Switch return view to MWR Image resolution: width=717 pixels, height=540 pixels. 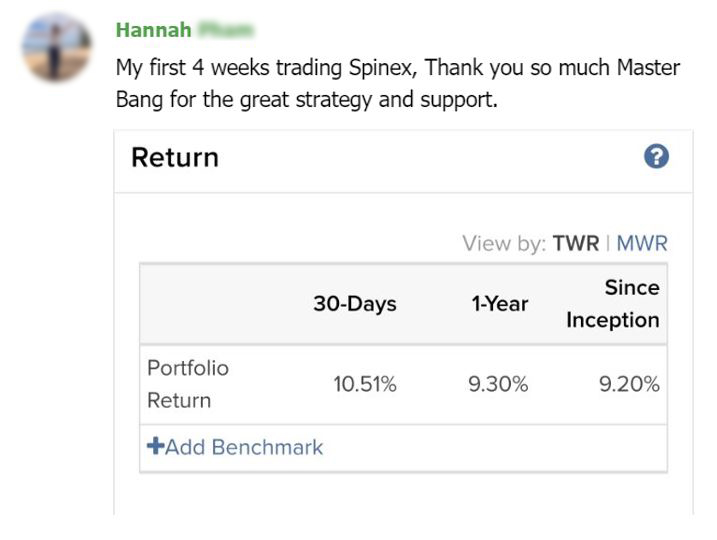click(x=642, y=243)
